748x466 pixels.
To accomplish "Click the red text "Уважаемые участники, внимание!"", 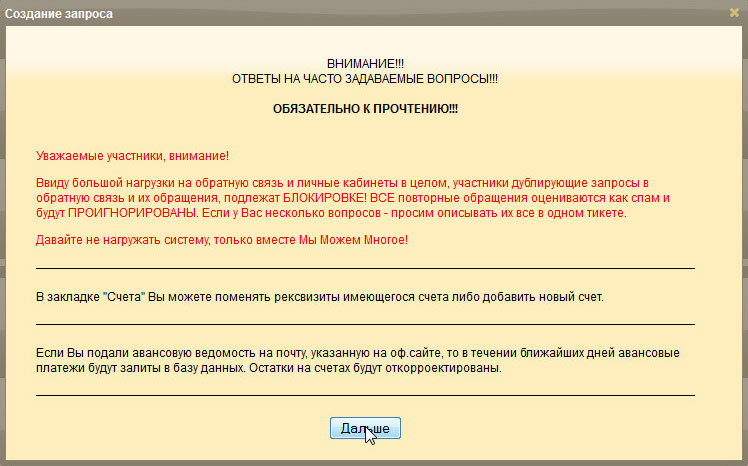I will point(133,156).
